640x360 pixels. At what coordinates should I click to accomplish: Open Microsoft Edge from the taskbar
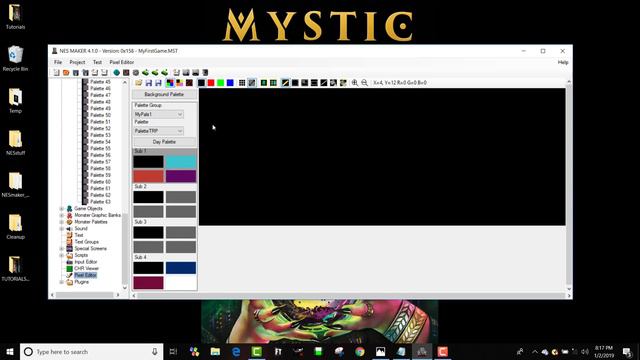tap(236, 351)
